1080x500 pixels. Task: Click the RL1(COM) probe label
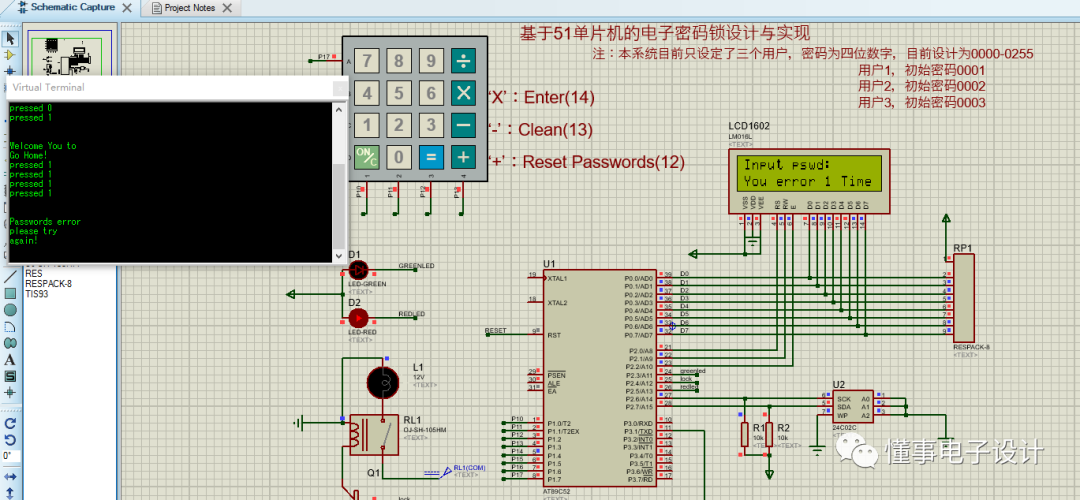[469, 468]
